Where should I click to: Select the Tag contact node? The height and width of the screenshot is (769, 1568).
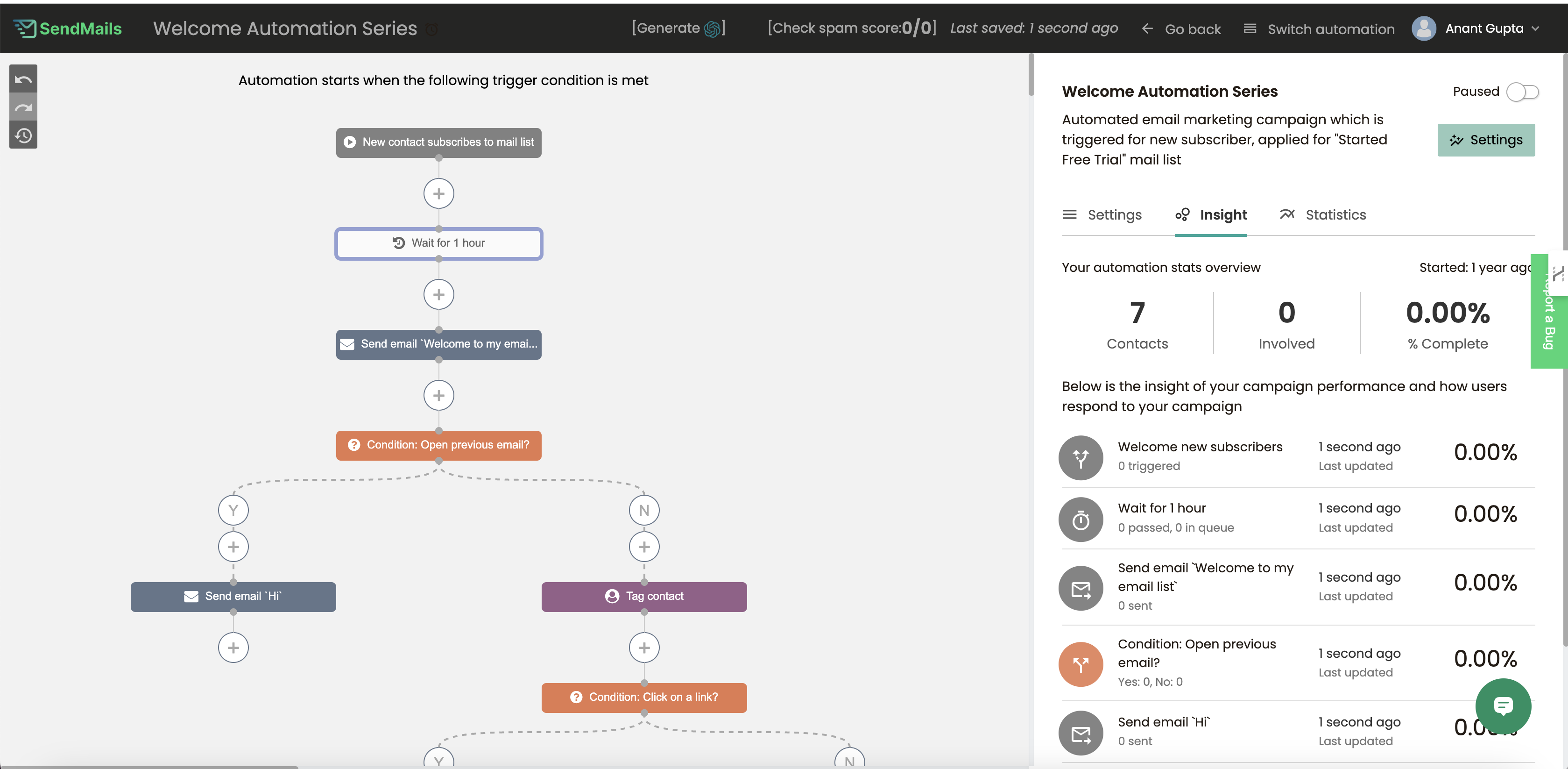(644, 596)
